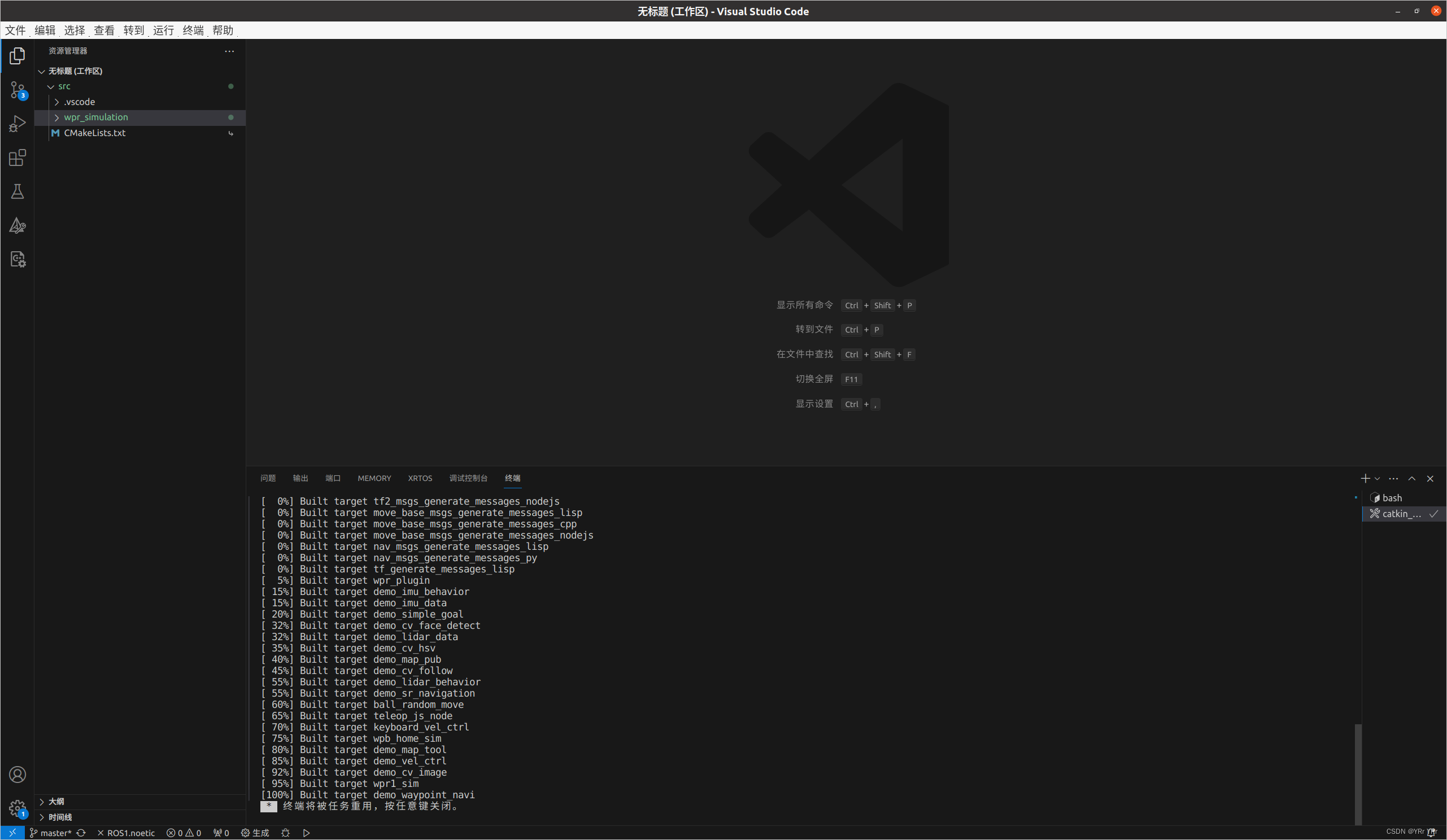The width and height of the screenshot is (1447, 840).
Task: Switch to the 端口 panel tab
Action: point(333,478)
